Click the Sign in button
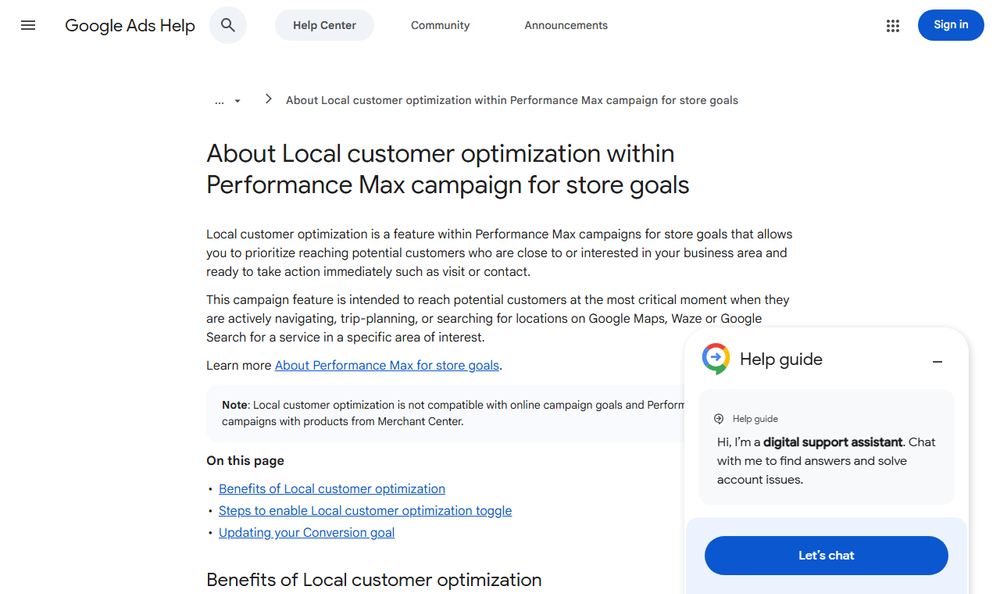Image resolution: width=1000 pixels, height=594 pixels. (950, 25)
